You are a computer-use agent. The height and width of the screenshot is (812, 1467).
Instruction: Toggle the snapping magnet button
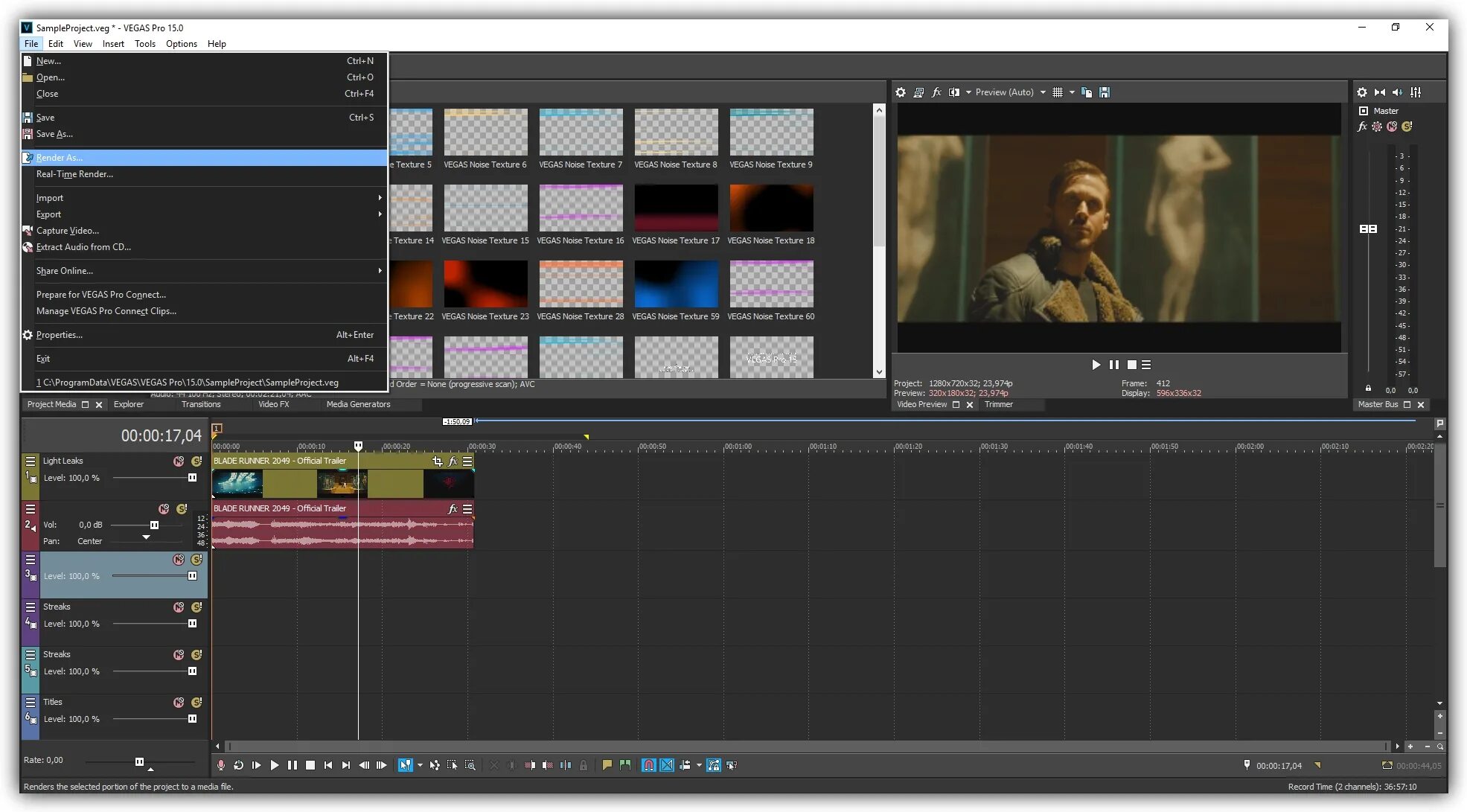tap(648, 765)
